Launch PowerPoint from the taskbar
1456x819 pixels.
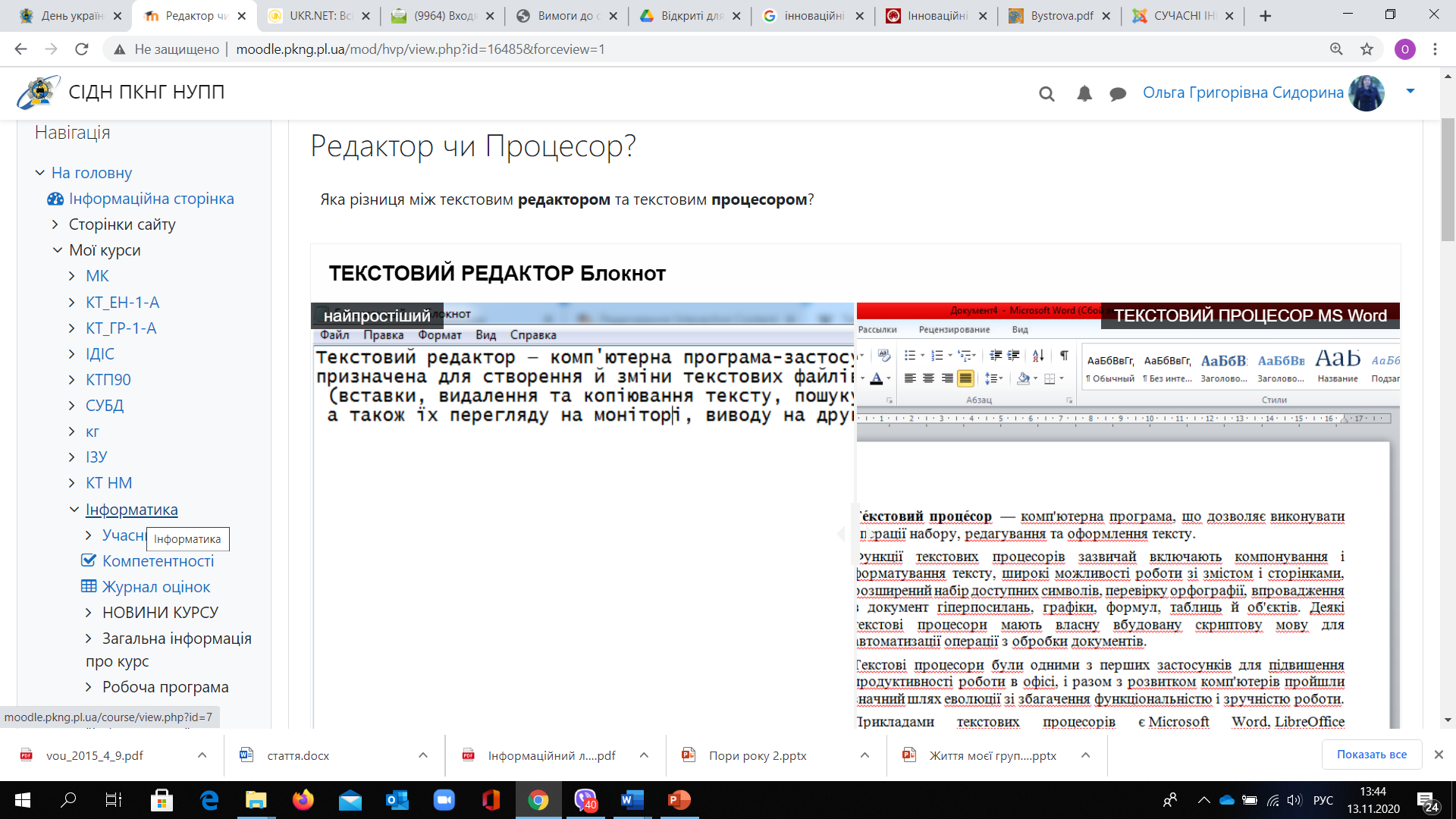pyautogui.click(x=679, y=800)
